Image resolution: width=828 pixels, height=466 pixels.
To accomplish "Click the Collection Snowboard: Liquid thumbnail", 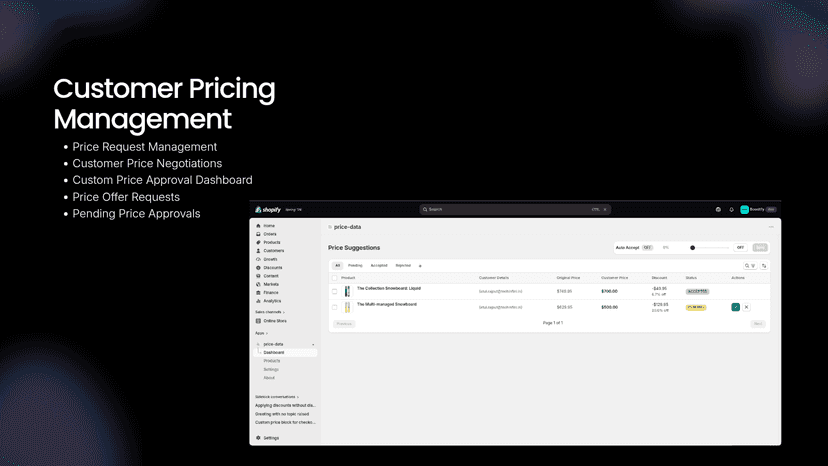I will (347, 292).
